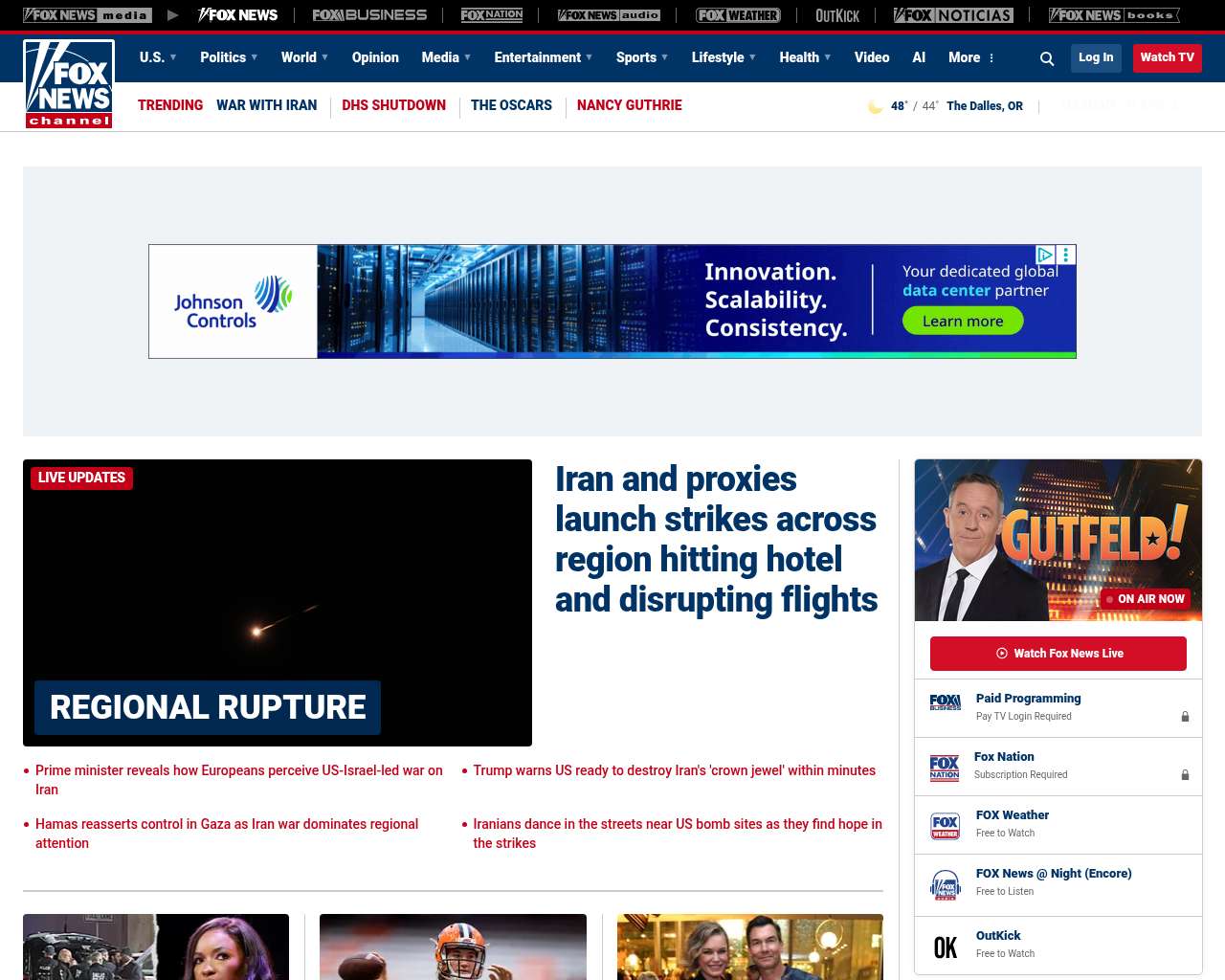Click the lock icon on Paid Programming row

click(x=1185, y=716)
